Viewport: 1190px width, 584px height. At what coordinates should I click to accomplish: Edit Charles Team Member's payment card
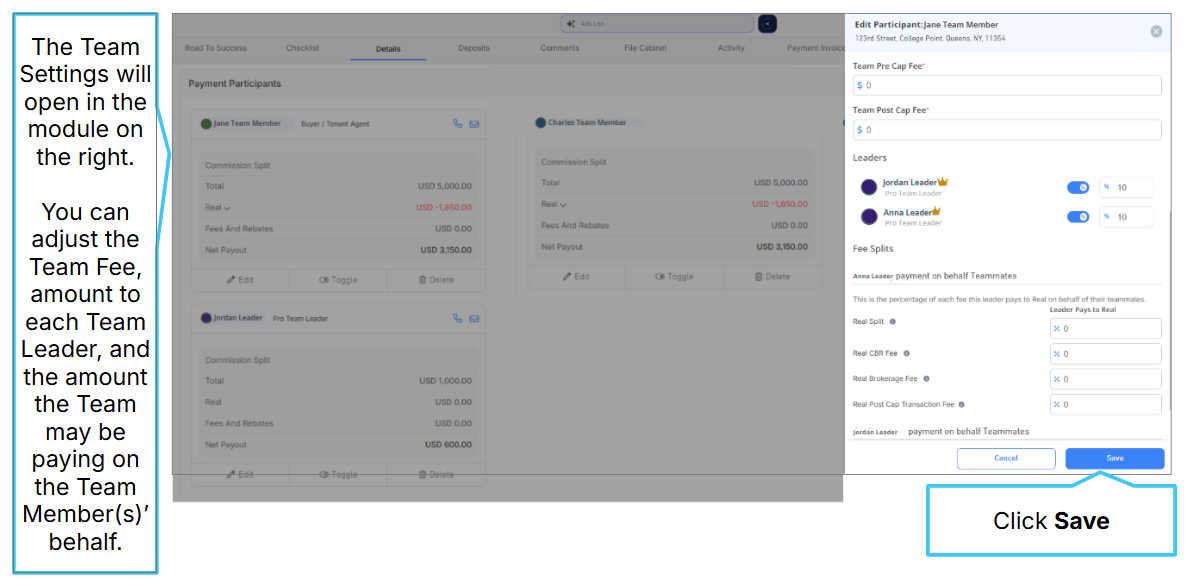576,277
